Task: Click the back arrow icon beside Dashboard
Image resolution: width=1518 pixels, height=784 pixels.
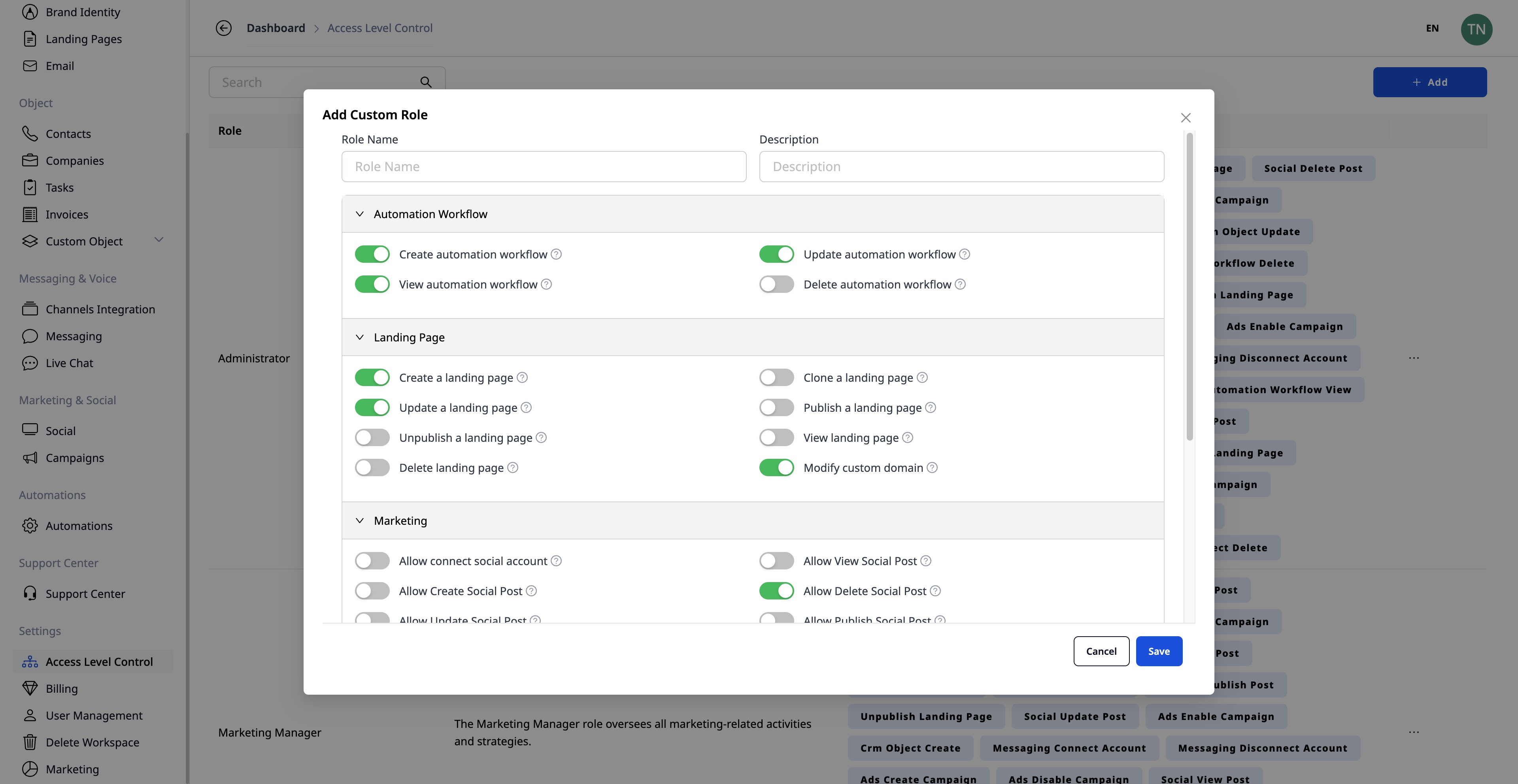Action: [223, 28]
